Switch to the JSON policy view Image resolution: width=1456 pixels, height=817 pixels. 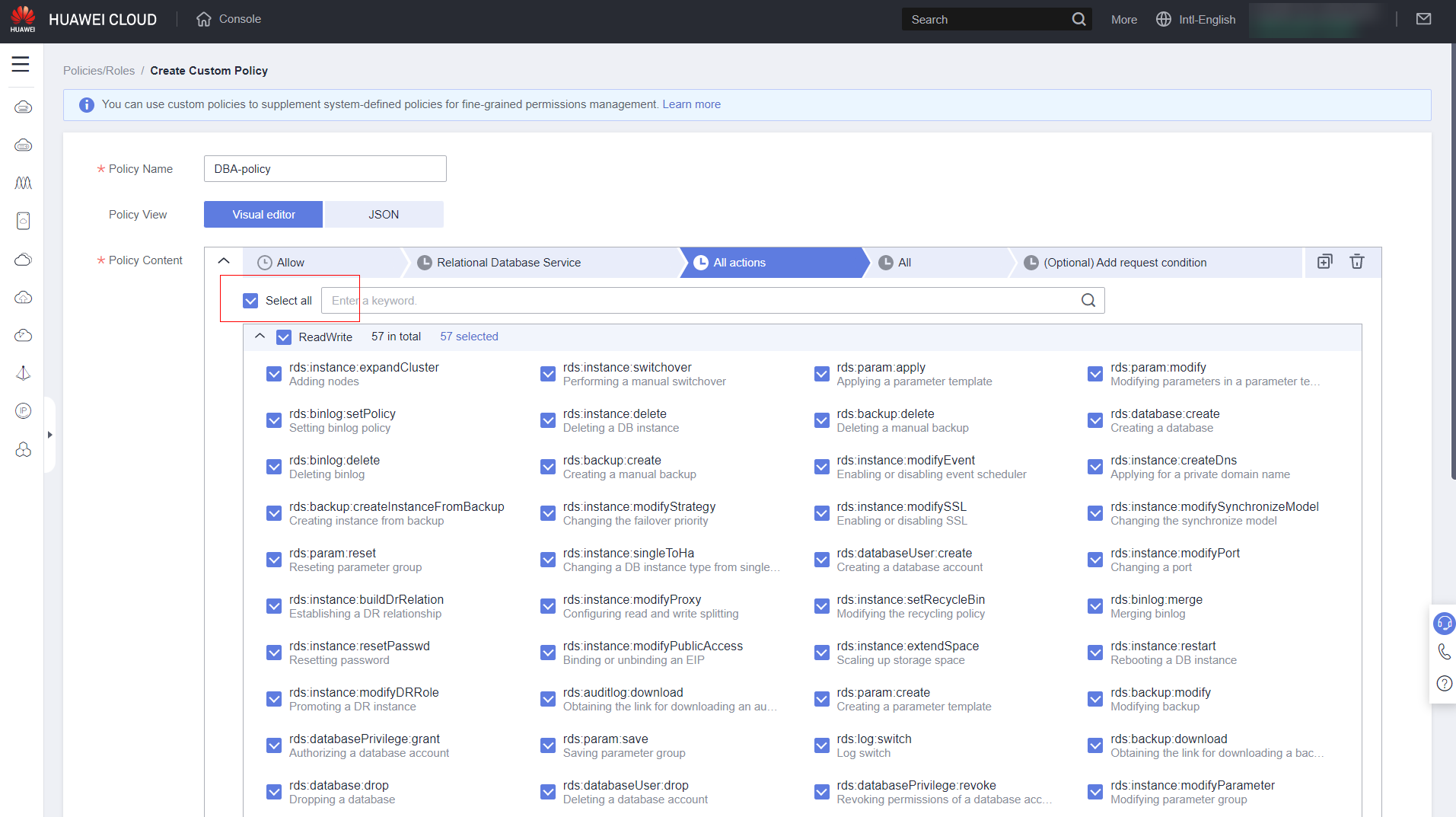[384, 215]
